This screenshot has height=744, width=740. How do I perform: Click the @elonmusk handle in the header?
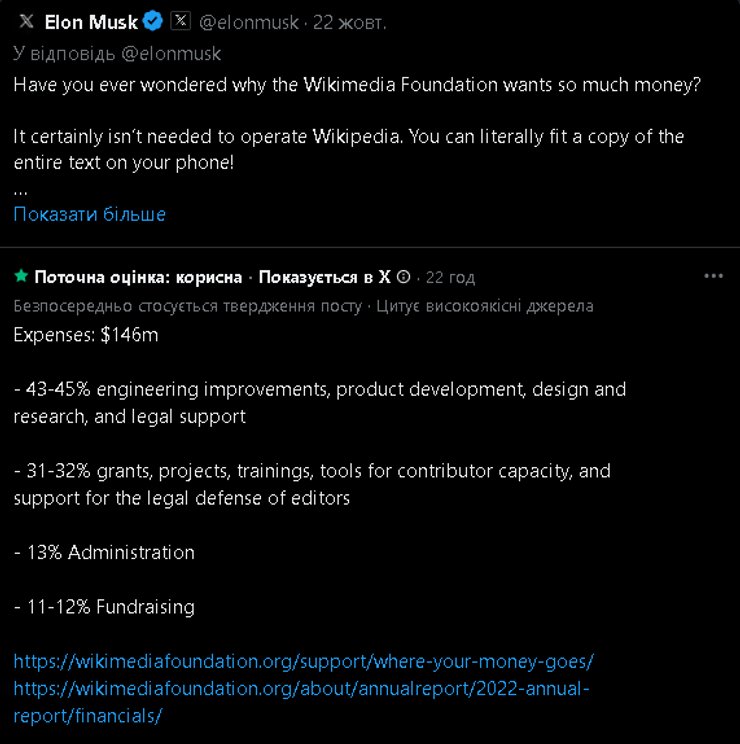pos(248,21)
